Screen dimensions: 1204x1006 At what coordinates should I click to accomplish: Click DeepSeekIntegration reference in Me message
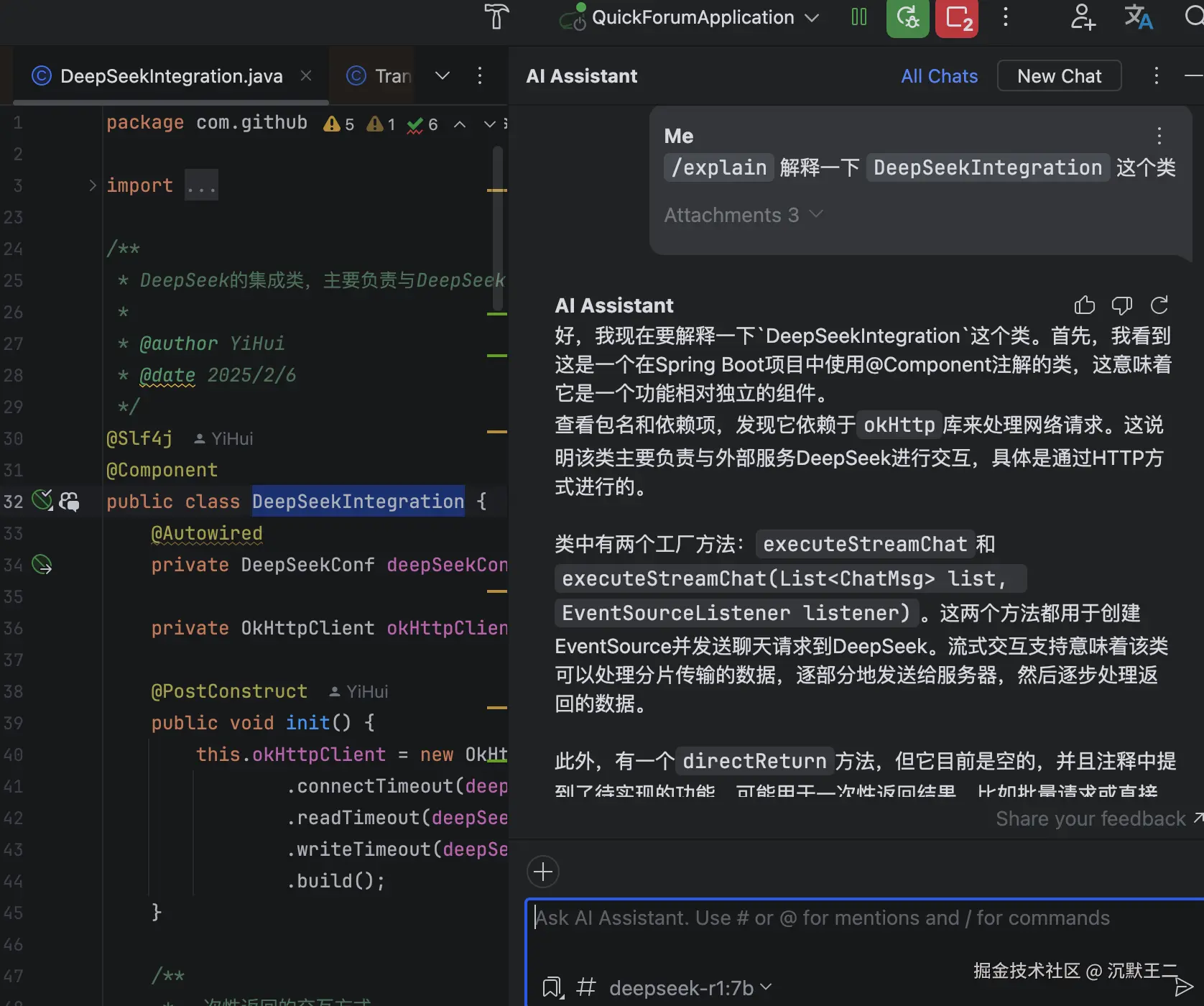(x=988, y=167)
